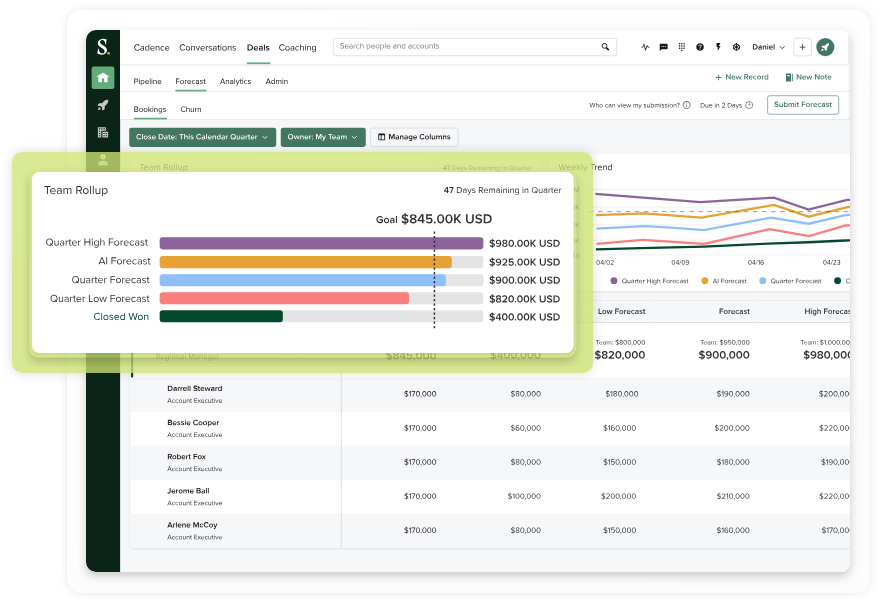Click the purple Quarter High Forecast bar
Screen dimensions: 880x603
[x=321, y=243]
